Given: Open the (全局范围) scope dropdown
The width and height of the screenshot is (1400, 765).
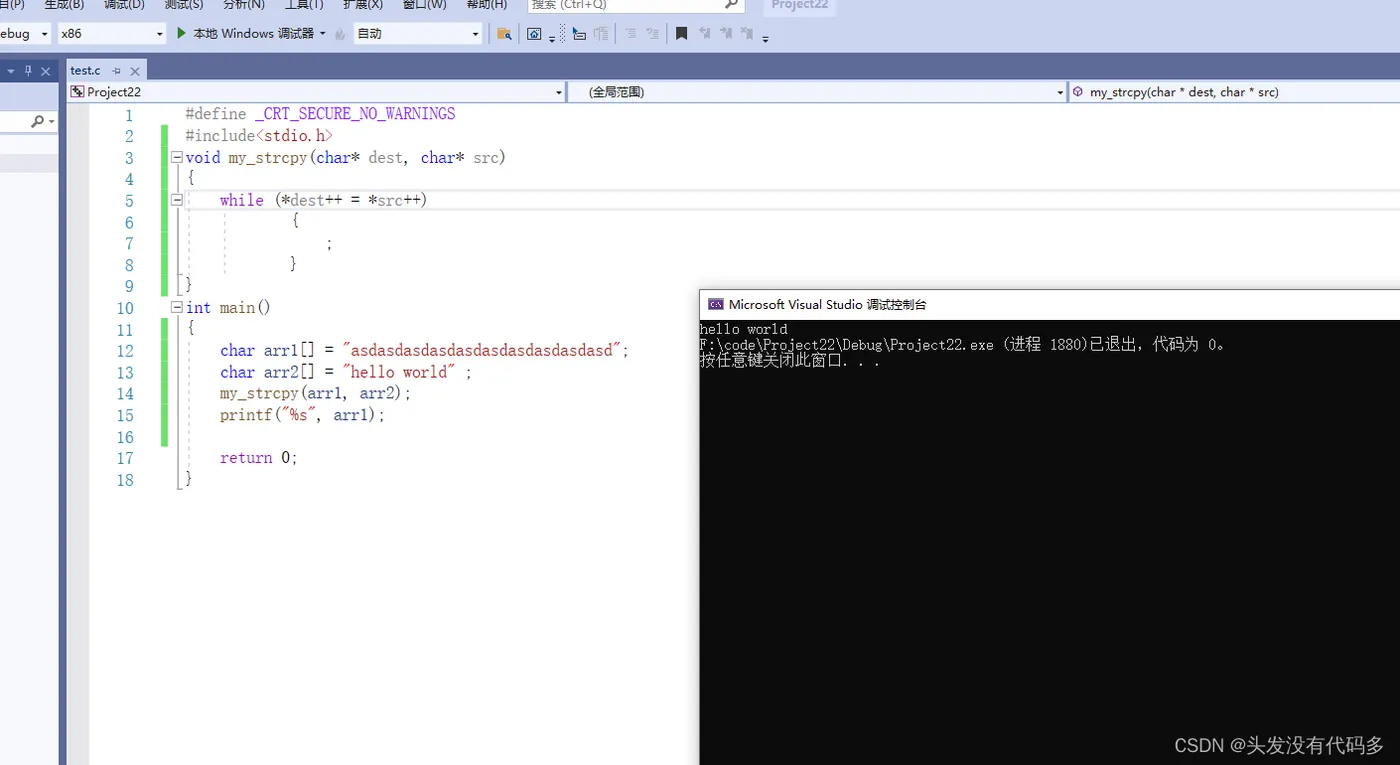Looking at the screenshot, I should click(x=817, y=92).
